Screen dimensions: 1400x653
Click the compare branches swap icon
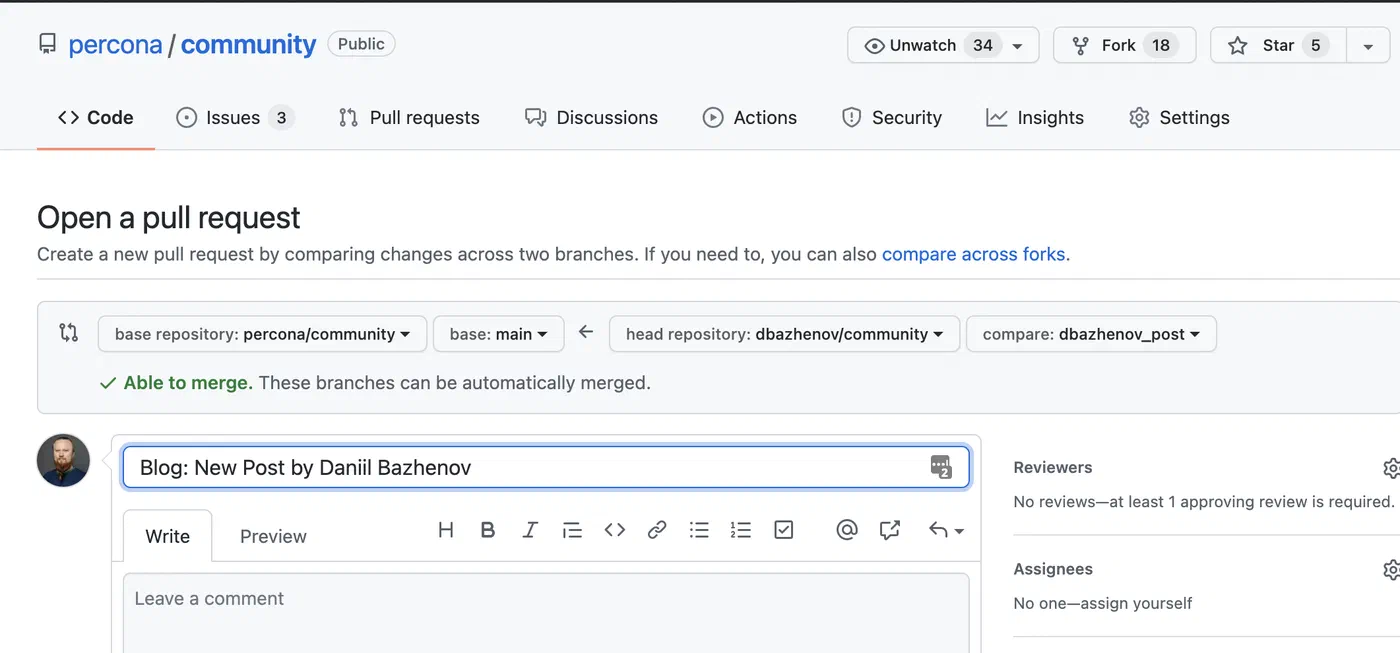click(68, 333)
